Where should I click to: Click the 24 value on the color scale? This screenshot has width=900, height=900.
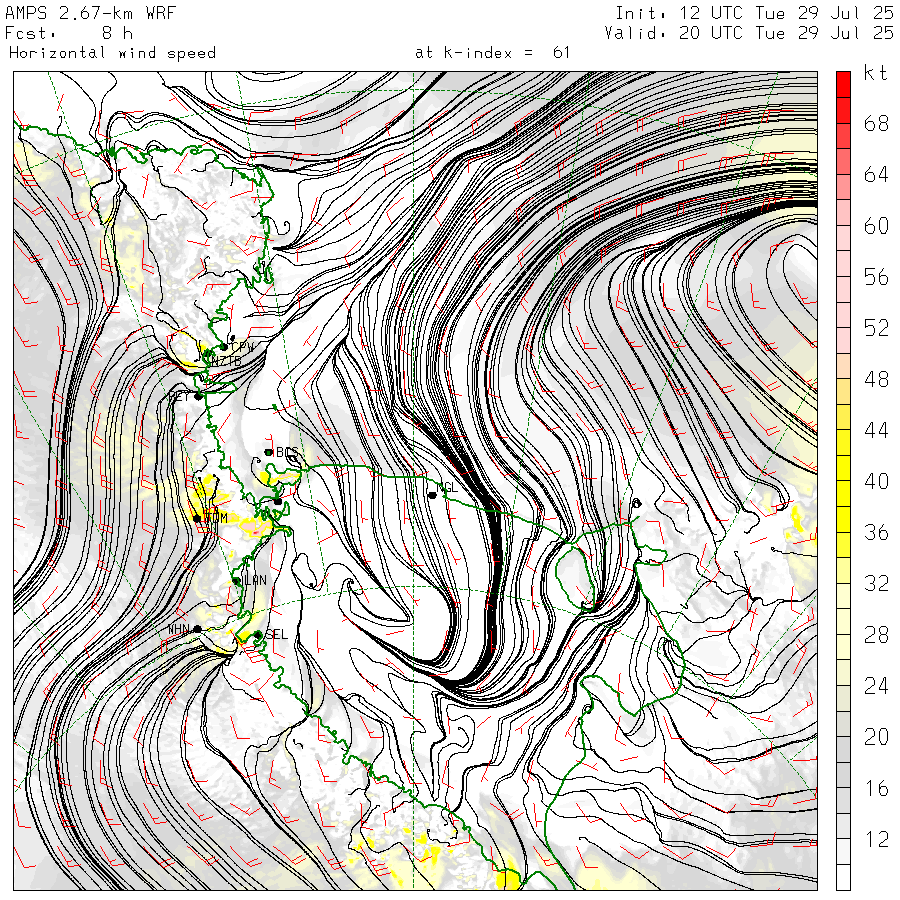point(876,686)
